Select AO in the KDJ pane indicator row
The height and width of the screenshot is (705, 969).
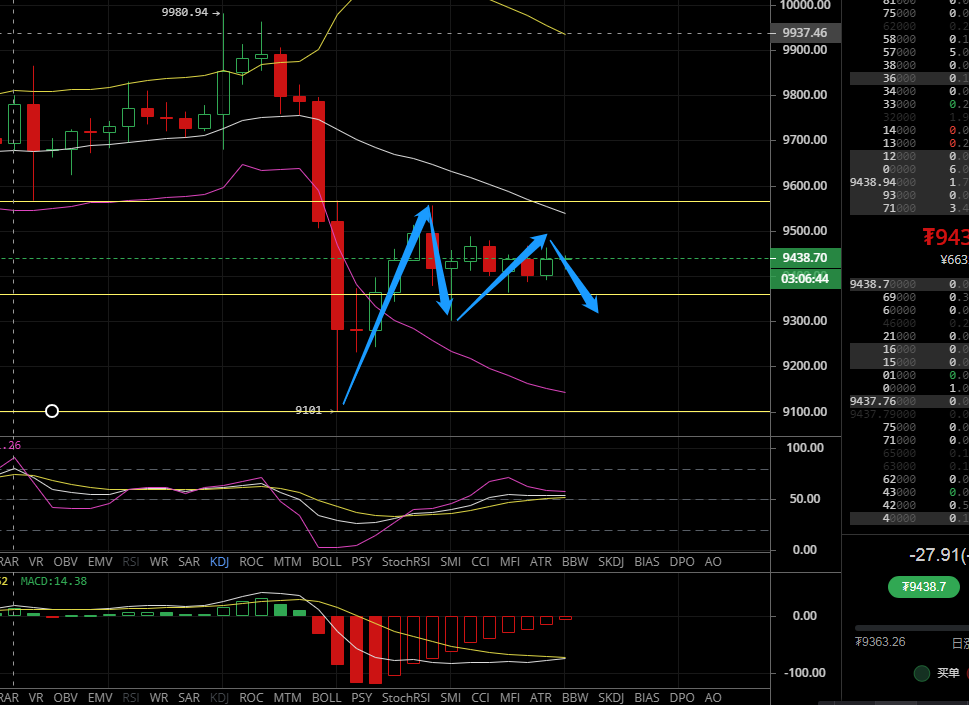[713, 562]
